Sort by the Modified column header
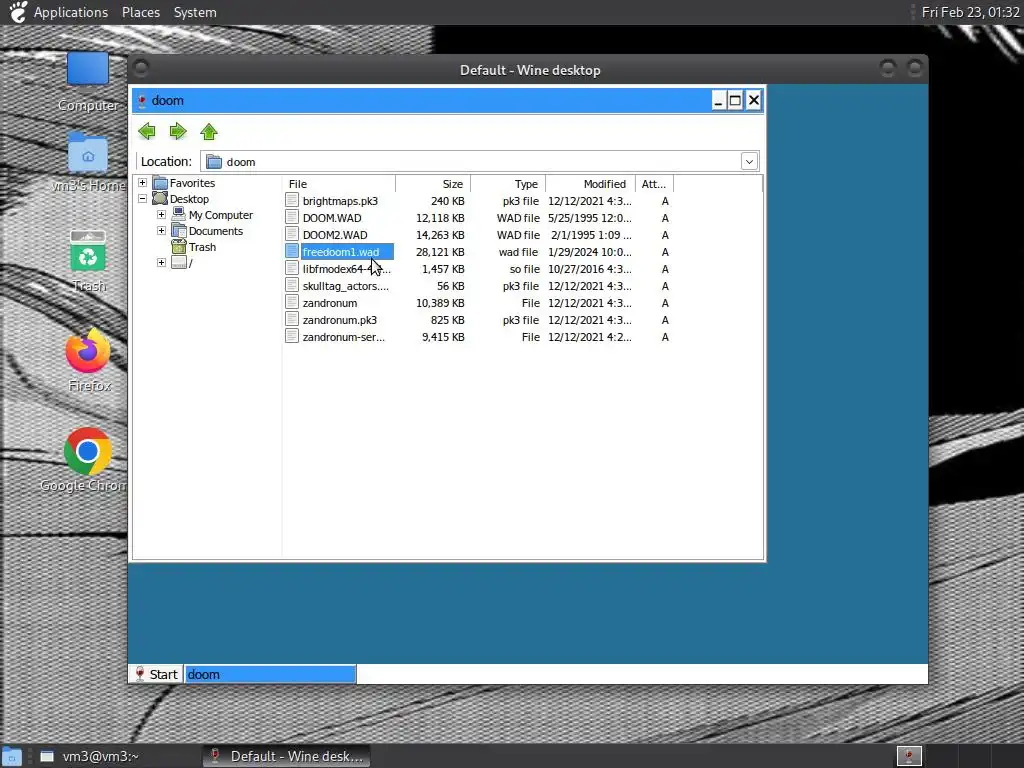This screenshot has width=1024, height=768. click(x=590, y=184)
